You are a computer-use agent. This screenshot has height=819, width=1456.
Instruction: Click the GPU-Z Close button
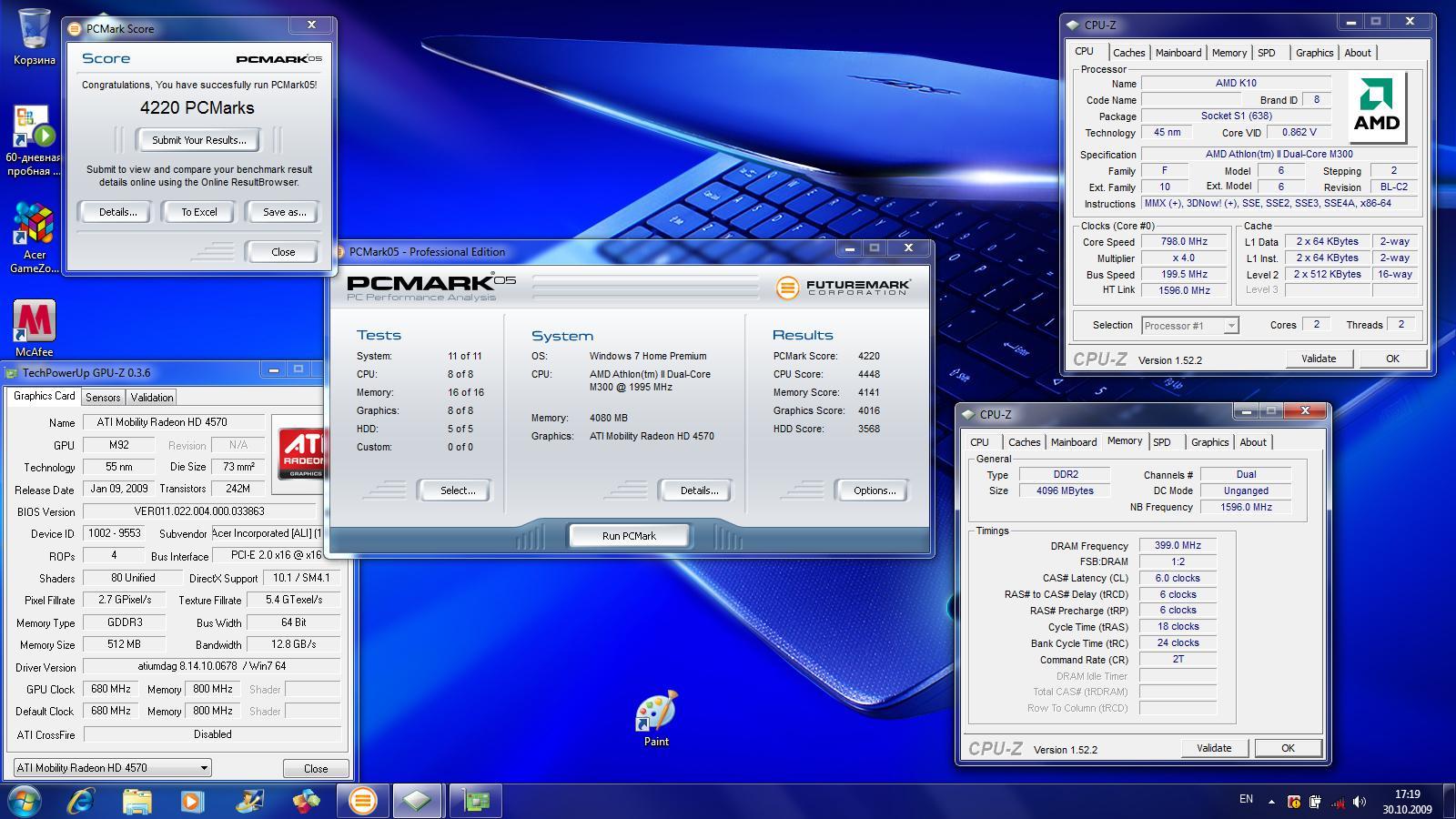pos(316,768)
